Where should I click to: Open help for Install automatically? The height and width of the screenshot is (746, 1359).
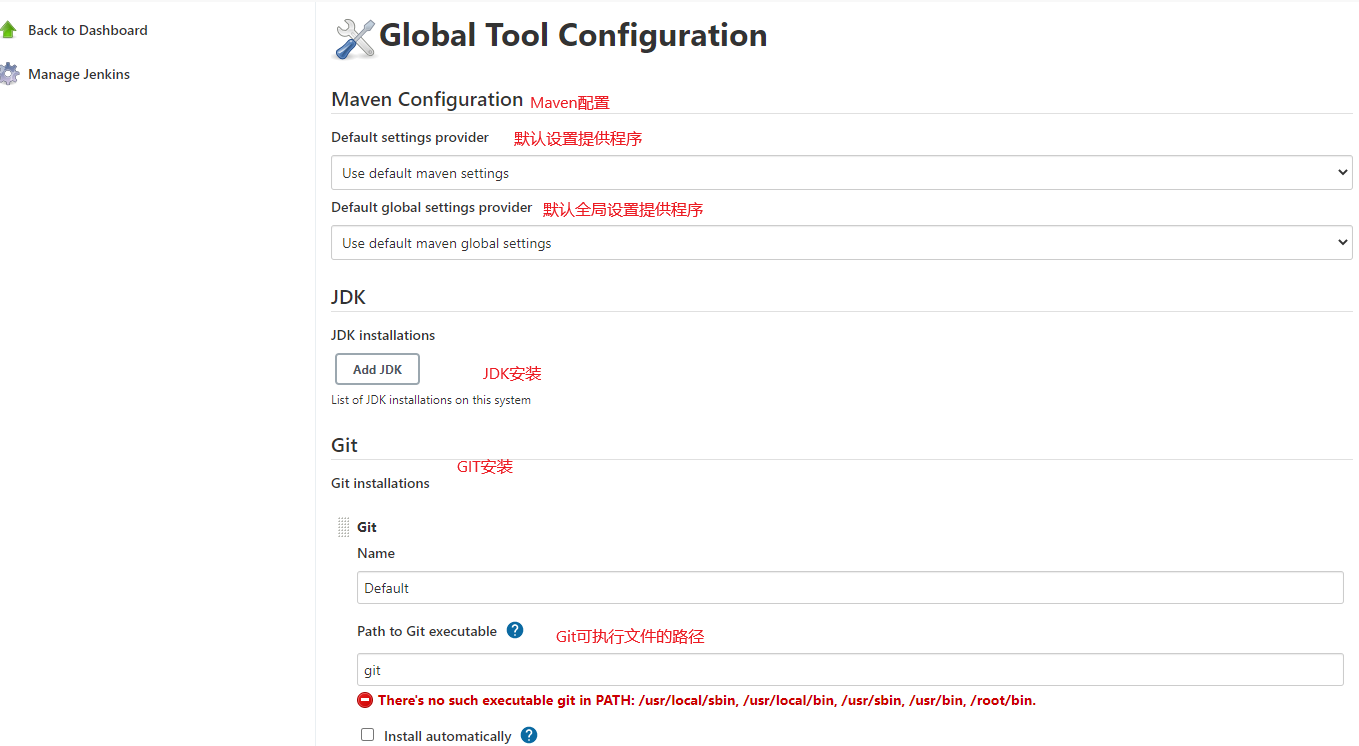[528, 735]
